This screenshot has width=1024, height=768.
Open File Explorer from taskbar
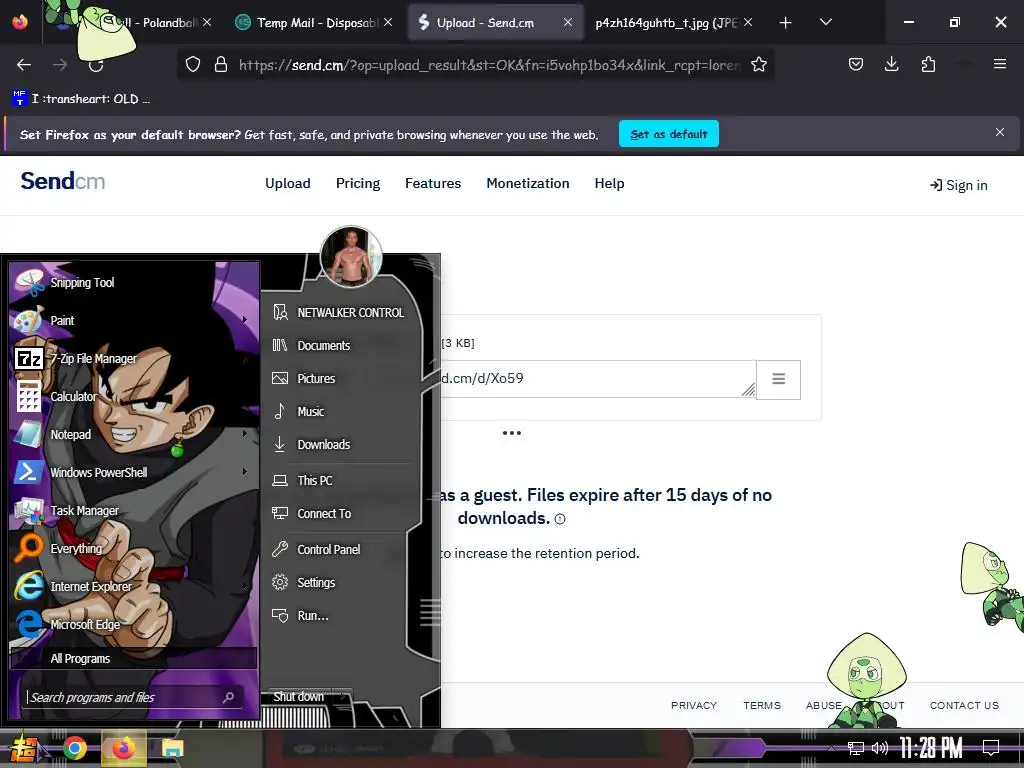tap(172, 748)
